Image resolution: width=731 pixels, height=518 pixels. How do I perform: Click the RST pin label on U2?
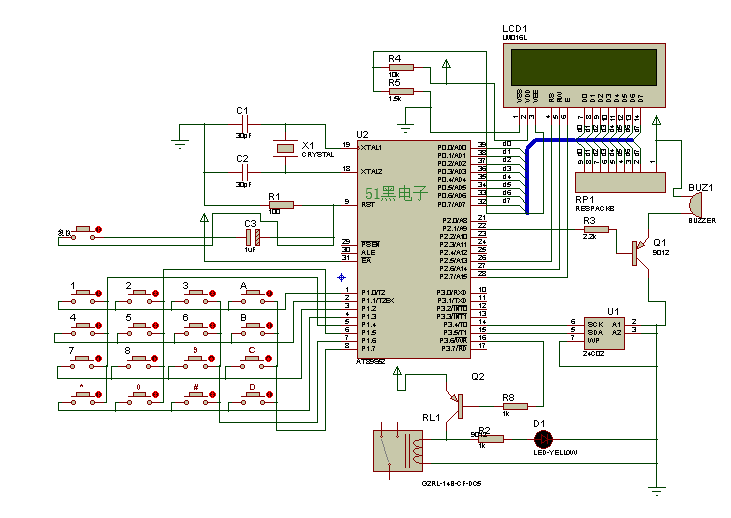367,205
